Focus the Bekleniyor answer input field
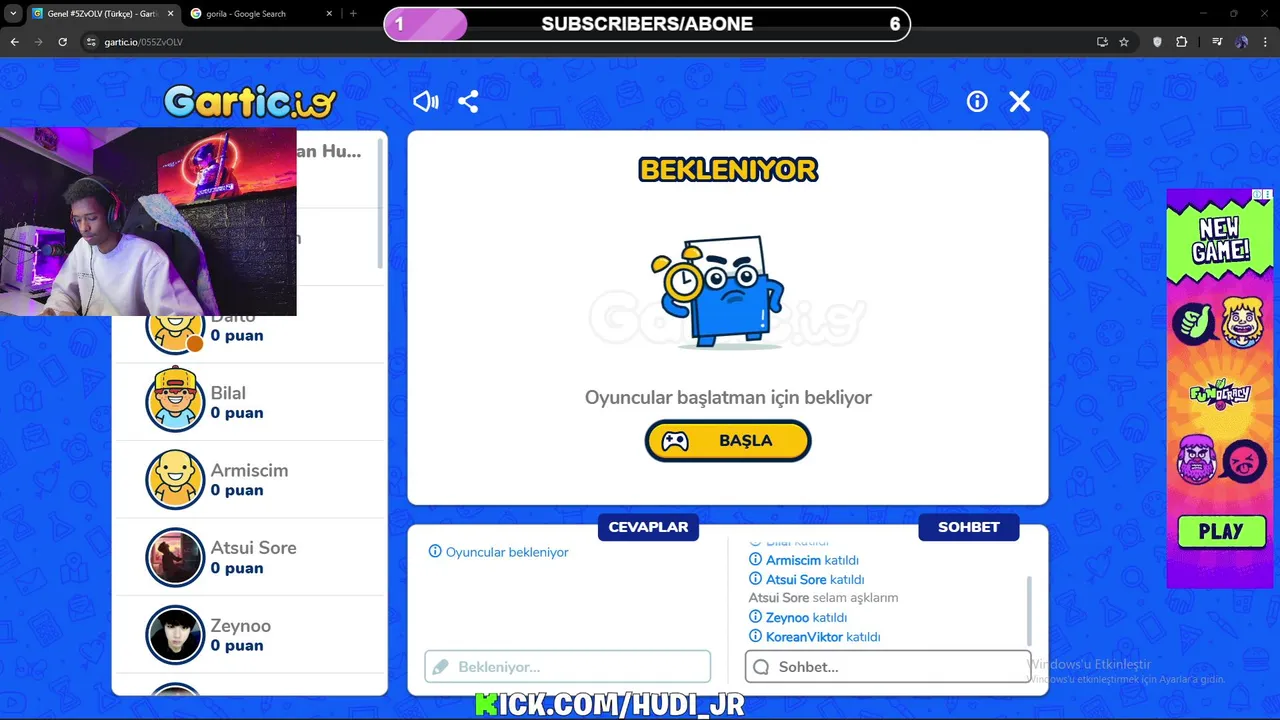The width and height of the screenshot is (1280, 720). (x=567, y=667)
